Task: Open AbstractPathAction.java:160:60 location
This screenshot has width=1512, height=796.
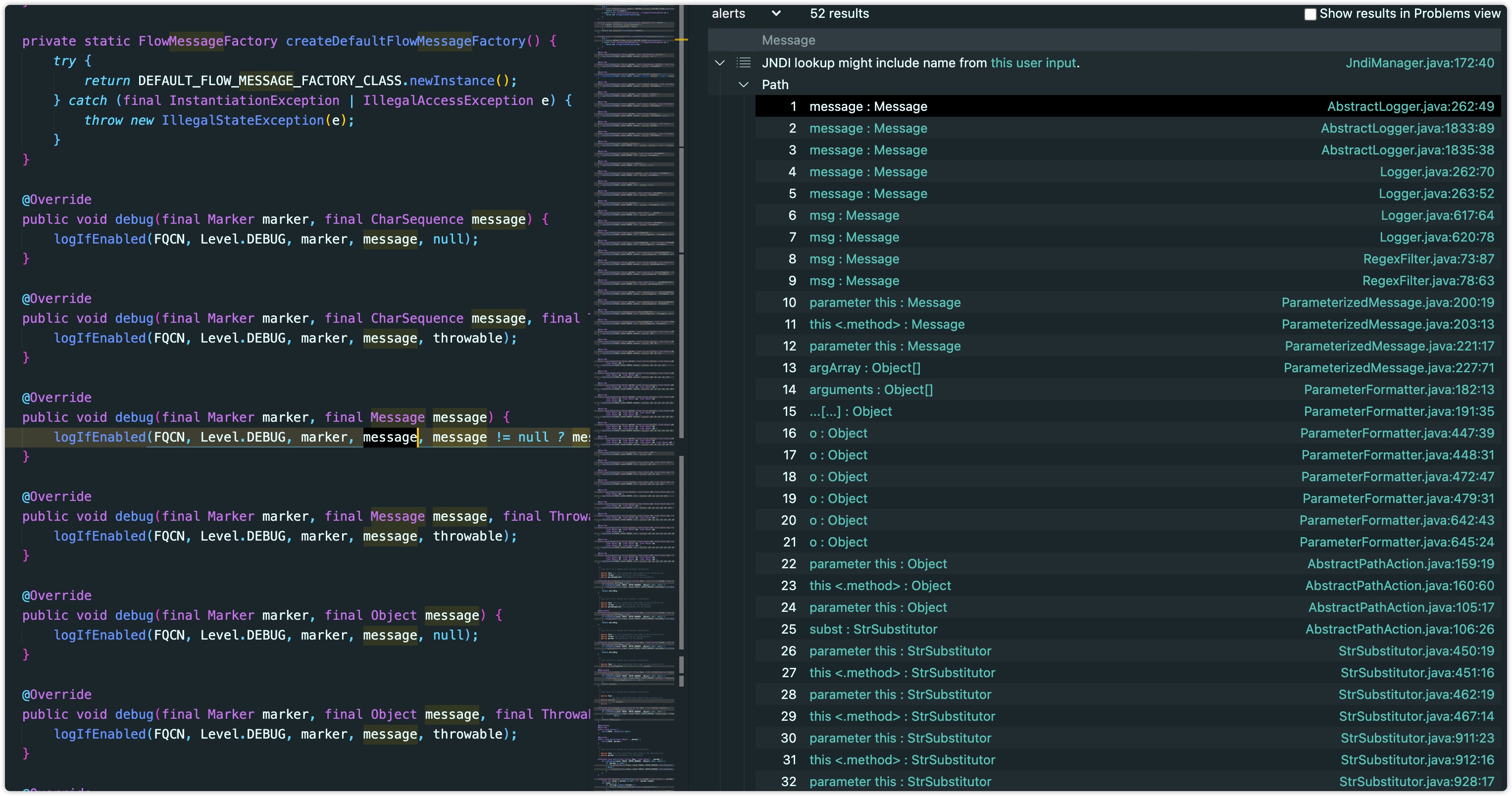Action: click(1399, 585)
